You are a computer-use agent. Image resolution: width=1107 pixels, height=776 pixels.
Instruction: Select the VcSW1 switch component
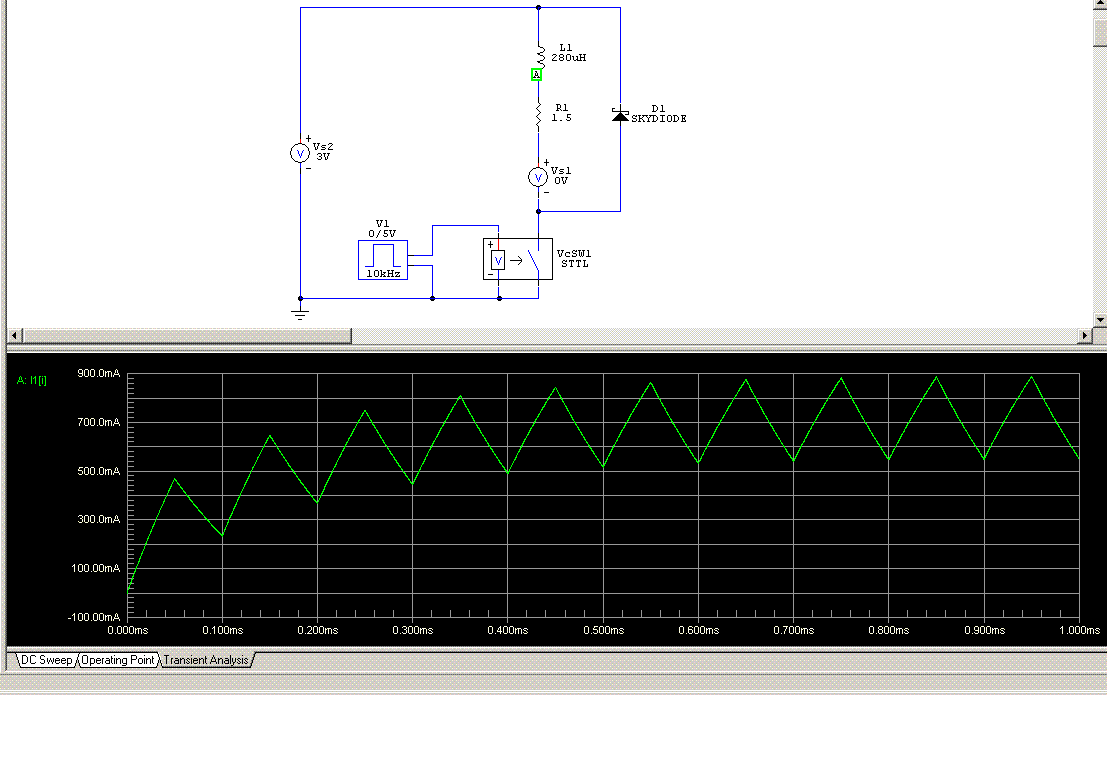(x=517, y=260)
